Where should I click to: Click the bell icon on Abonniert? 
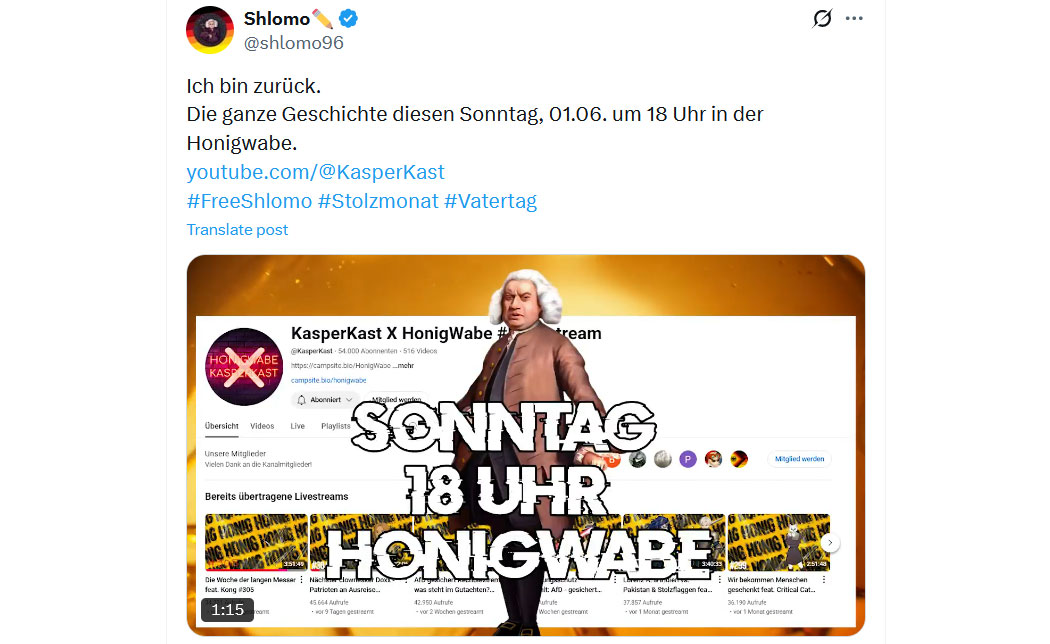[x=301, y=400]
